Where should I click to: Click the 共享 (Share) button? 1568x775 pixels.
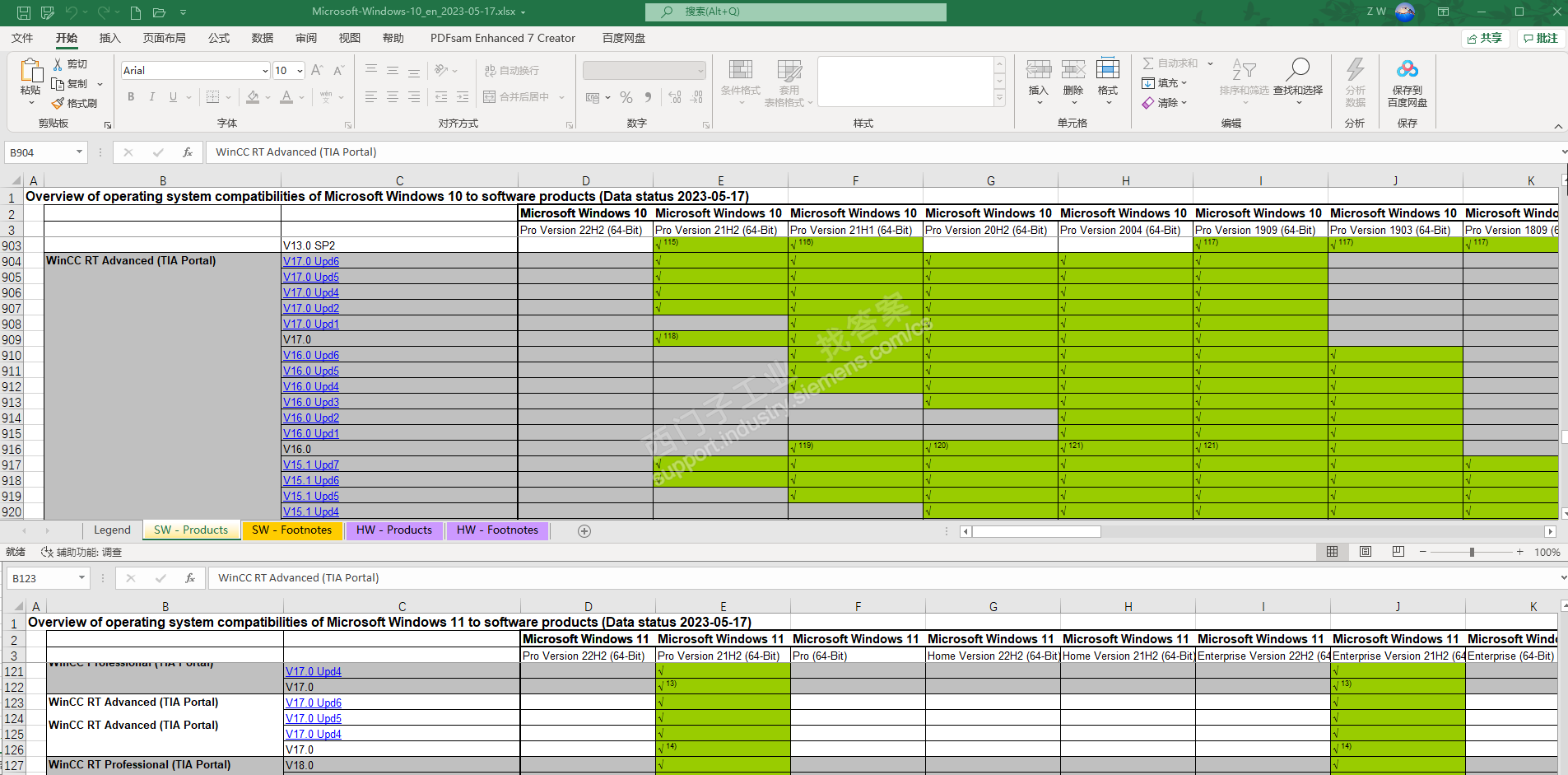point(1486,39)
